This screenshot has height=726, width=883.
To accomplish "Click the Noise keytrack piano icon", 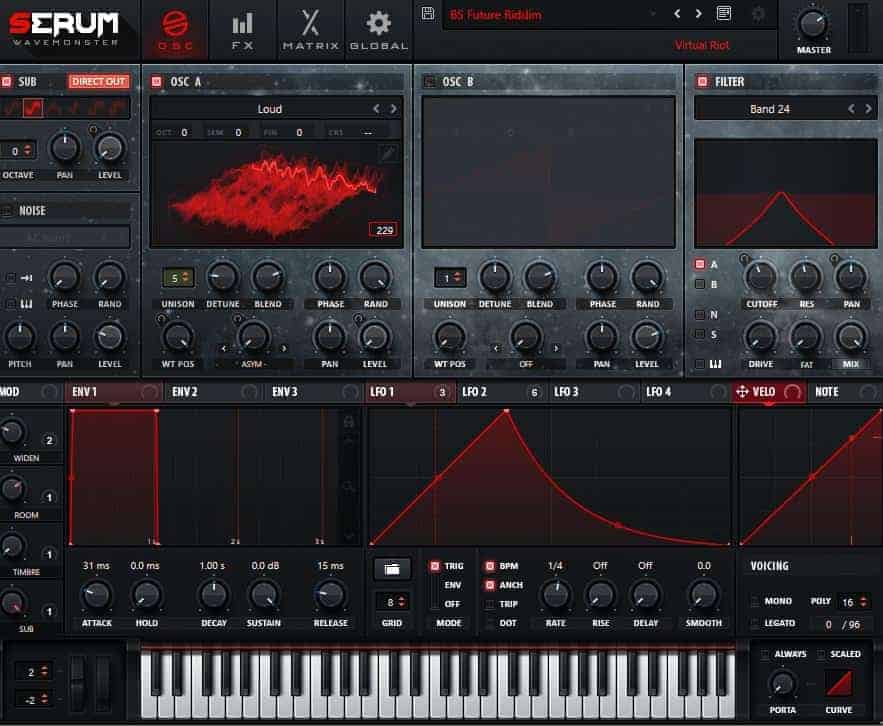I will 26,304.
